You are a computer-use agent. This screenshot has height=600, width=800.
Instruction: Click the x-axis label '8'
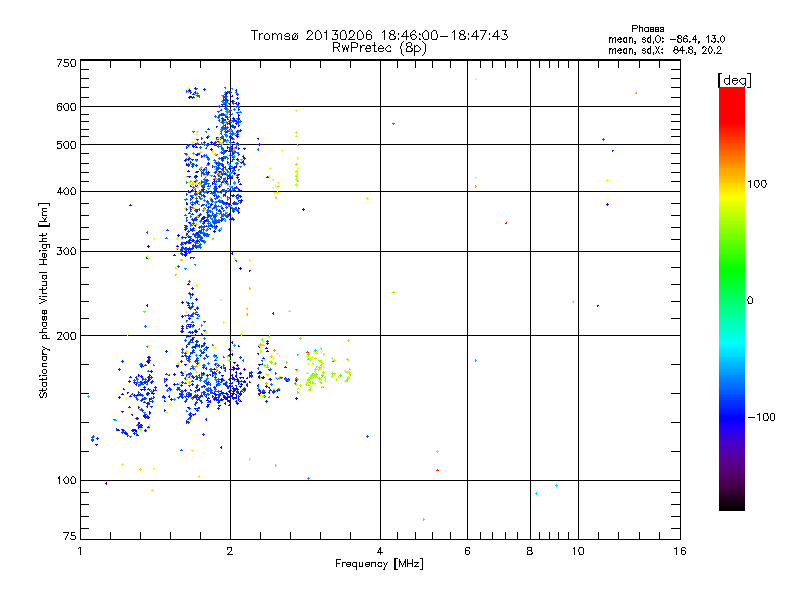530,551
